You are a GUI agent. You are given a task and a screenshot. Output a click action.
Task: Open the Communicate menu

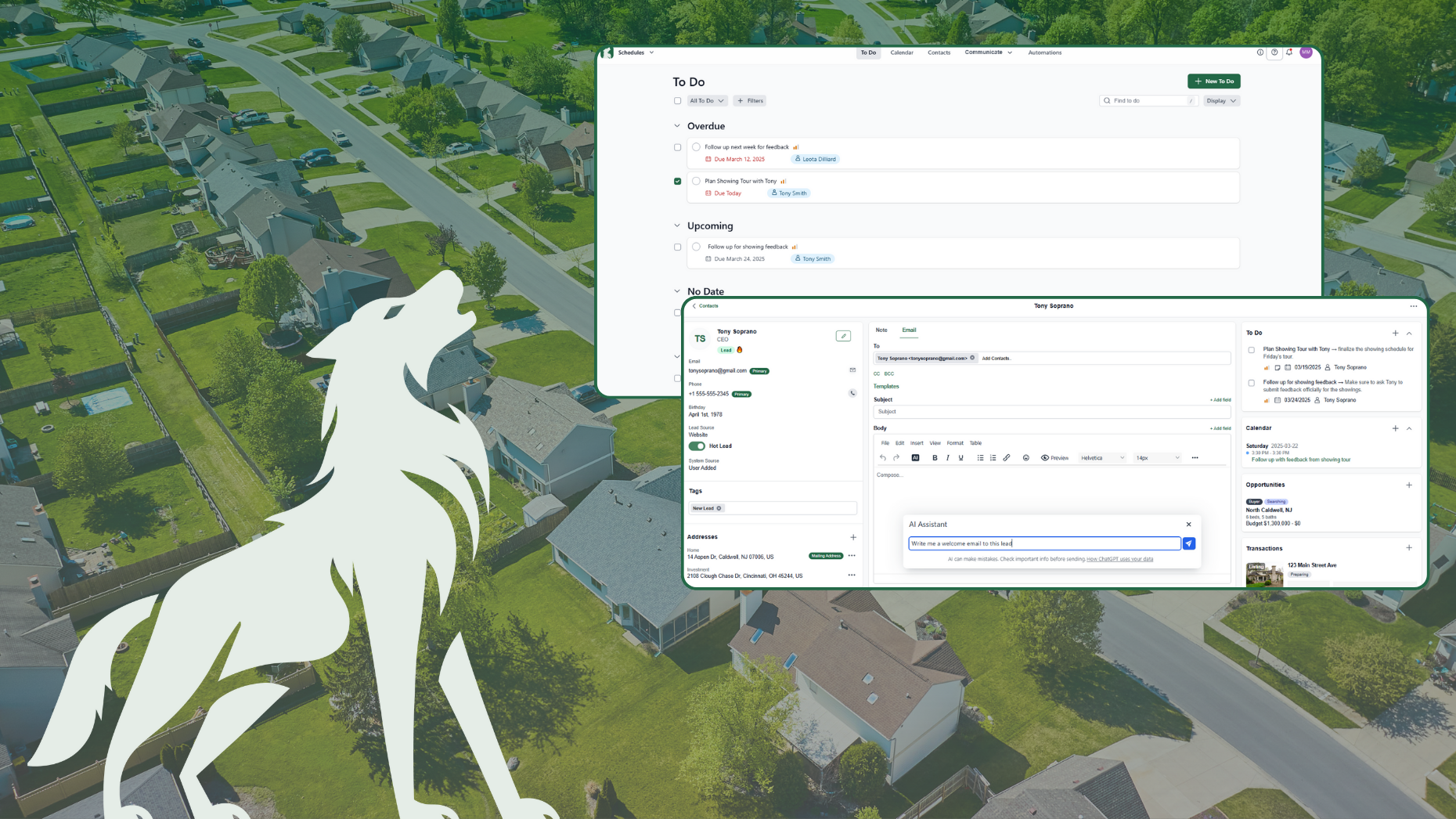989,52
